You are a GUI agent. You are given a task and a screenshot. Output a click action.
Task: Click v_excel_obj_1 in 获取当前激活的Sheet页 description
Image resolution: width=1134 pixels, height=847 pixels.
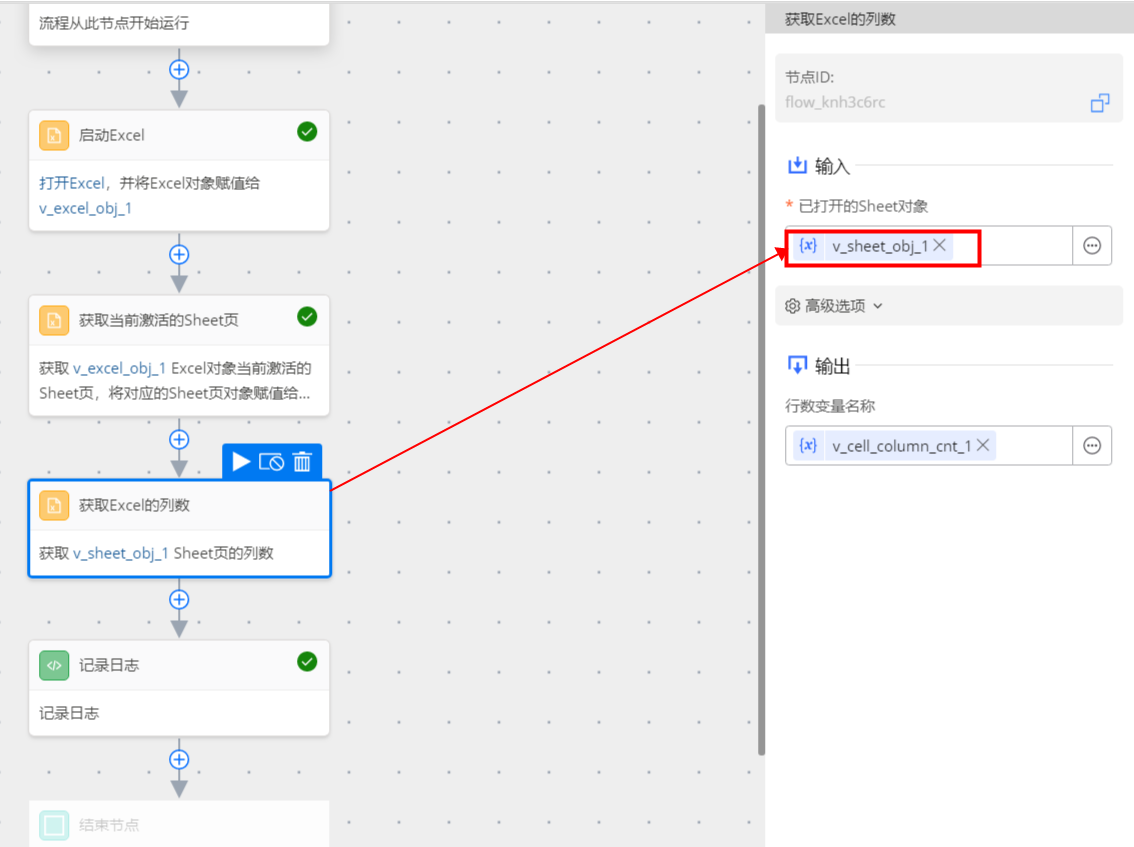pos(119,368)
